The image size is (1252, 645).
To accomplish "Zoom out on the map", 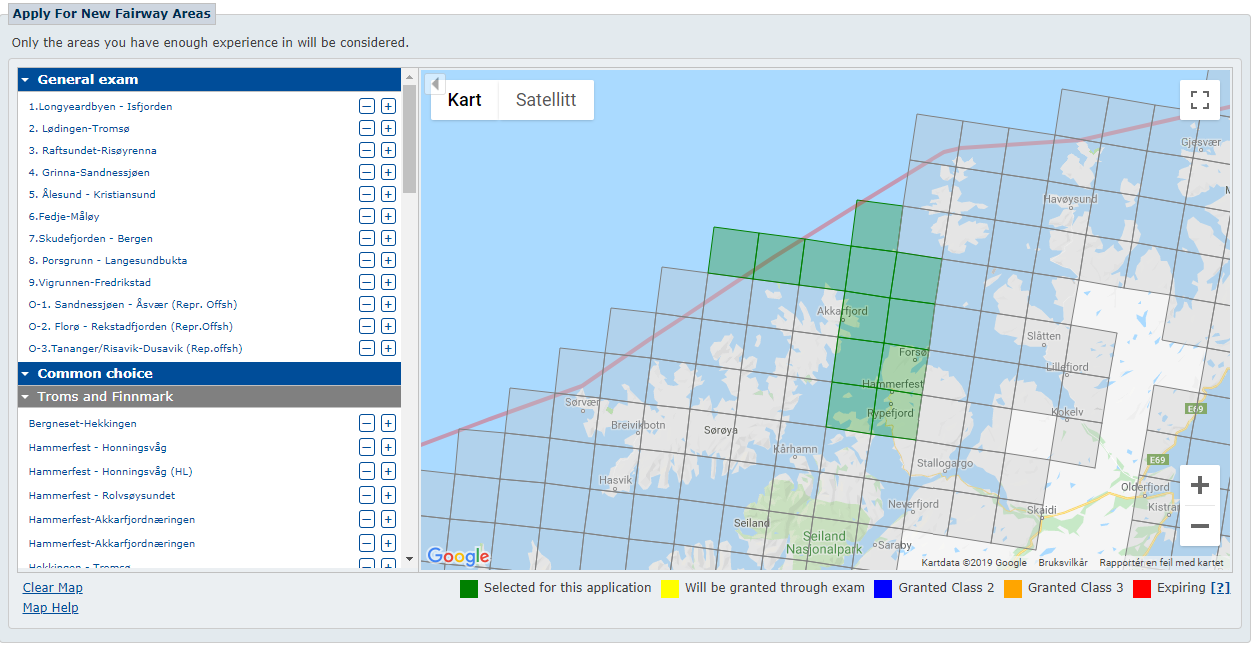I will pyautogui.click(x=1200, y=526).
